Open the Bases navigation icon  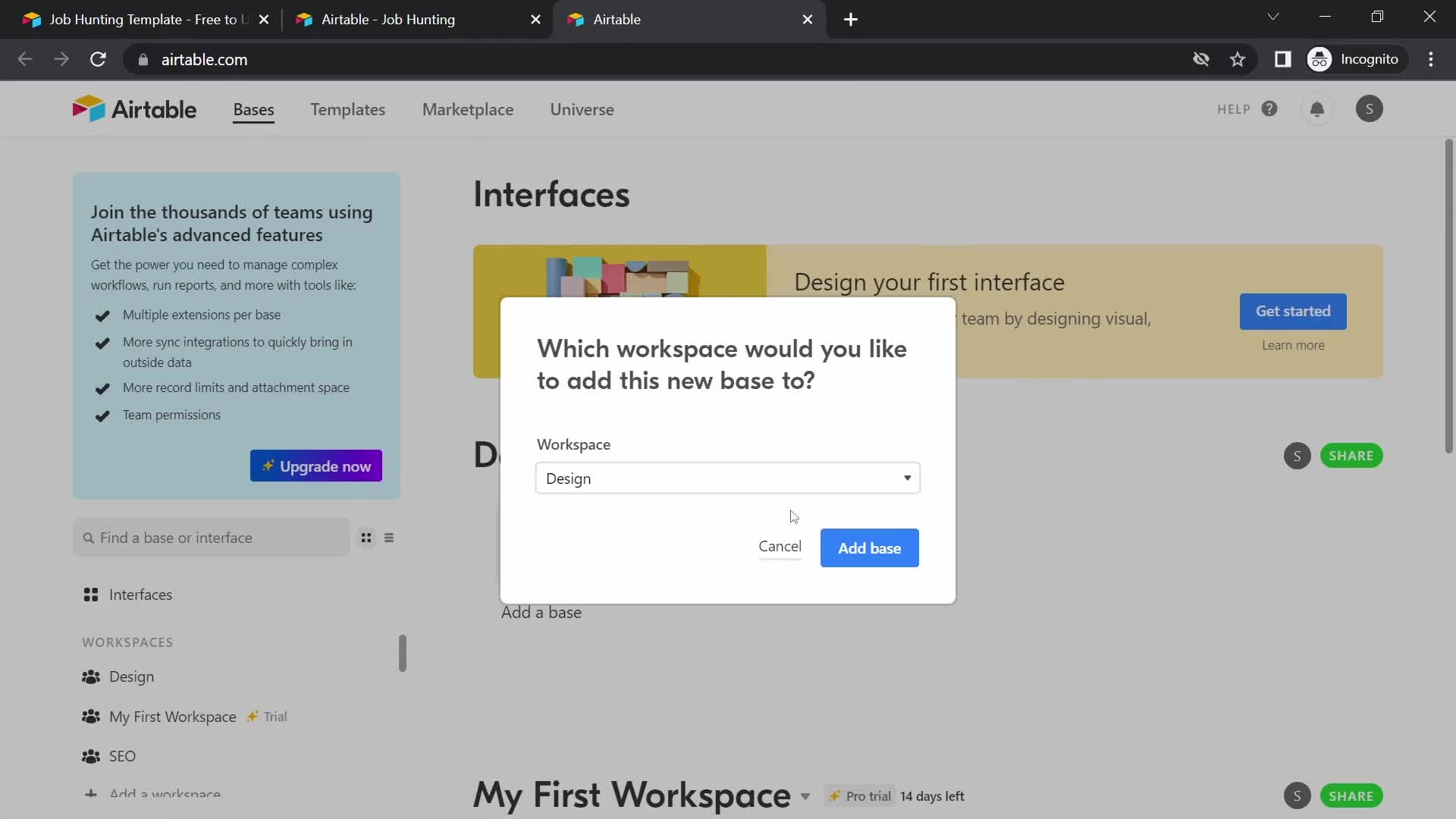coord(253,109)
